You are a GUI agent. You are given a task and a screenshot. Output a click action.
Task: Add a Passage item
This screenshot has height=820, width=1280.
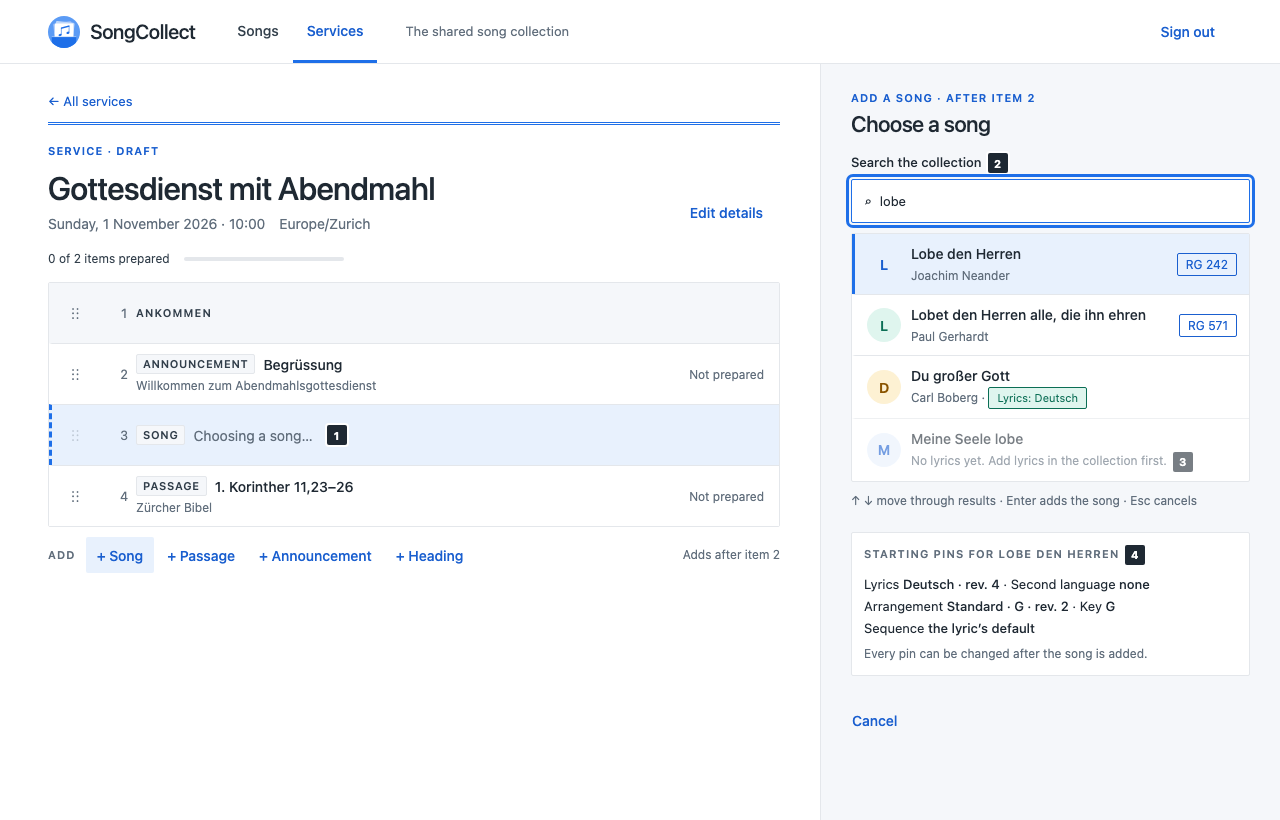point(201,556)
